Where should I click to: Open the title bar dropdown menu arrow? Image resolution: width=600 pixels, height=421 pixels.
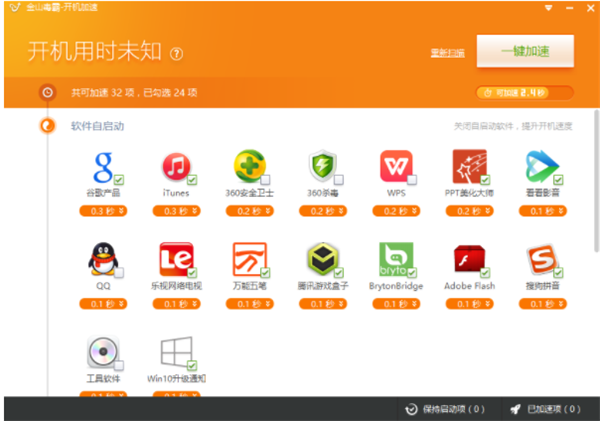tap(548, 8)
